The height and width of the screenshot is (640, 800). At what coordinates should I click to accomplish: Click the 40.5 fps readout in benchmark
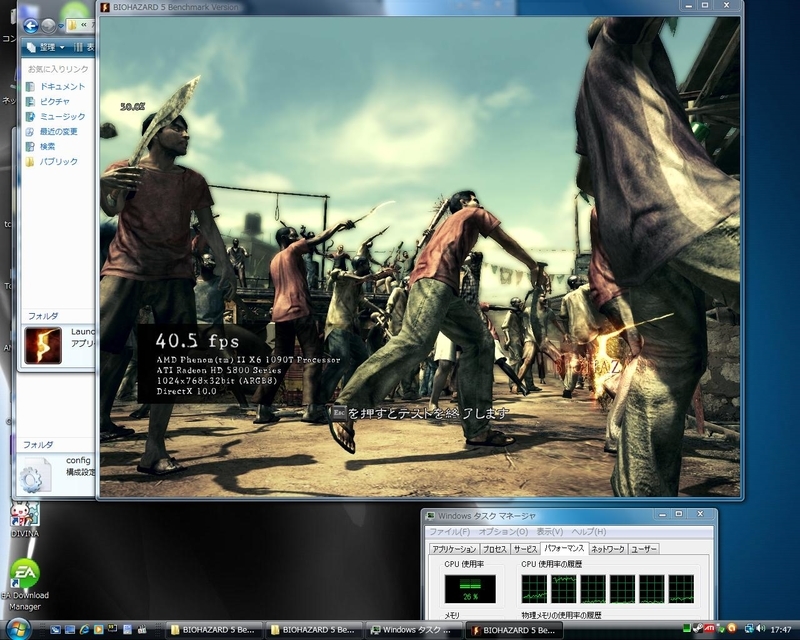tap(197, 341)
